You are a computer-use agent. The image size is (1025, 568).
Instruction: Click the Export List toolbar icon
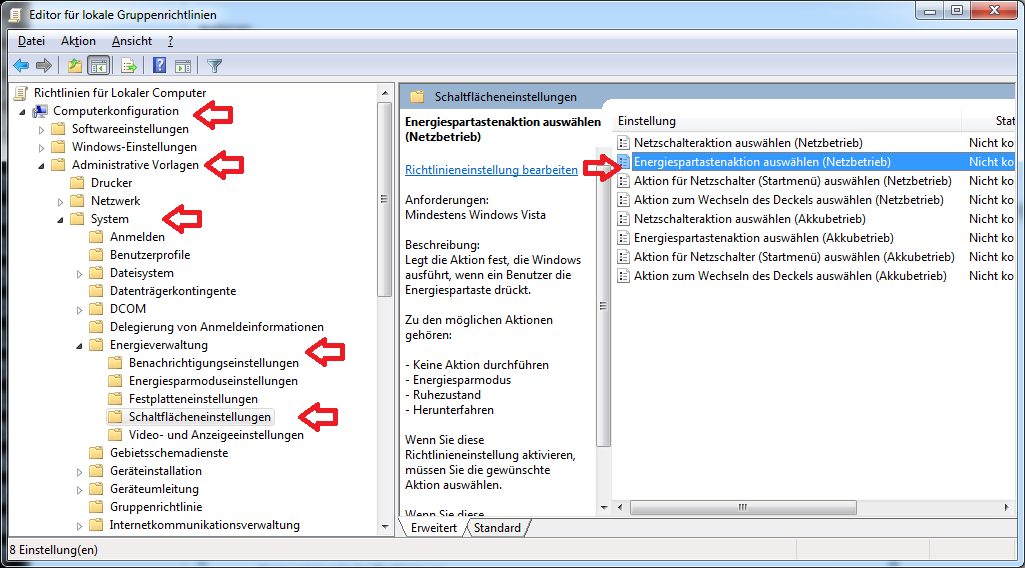[128, 66]
